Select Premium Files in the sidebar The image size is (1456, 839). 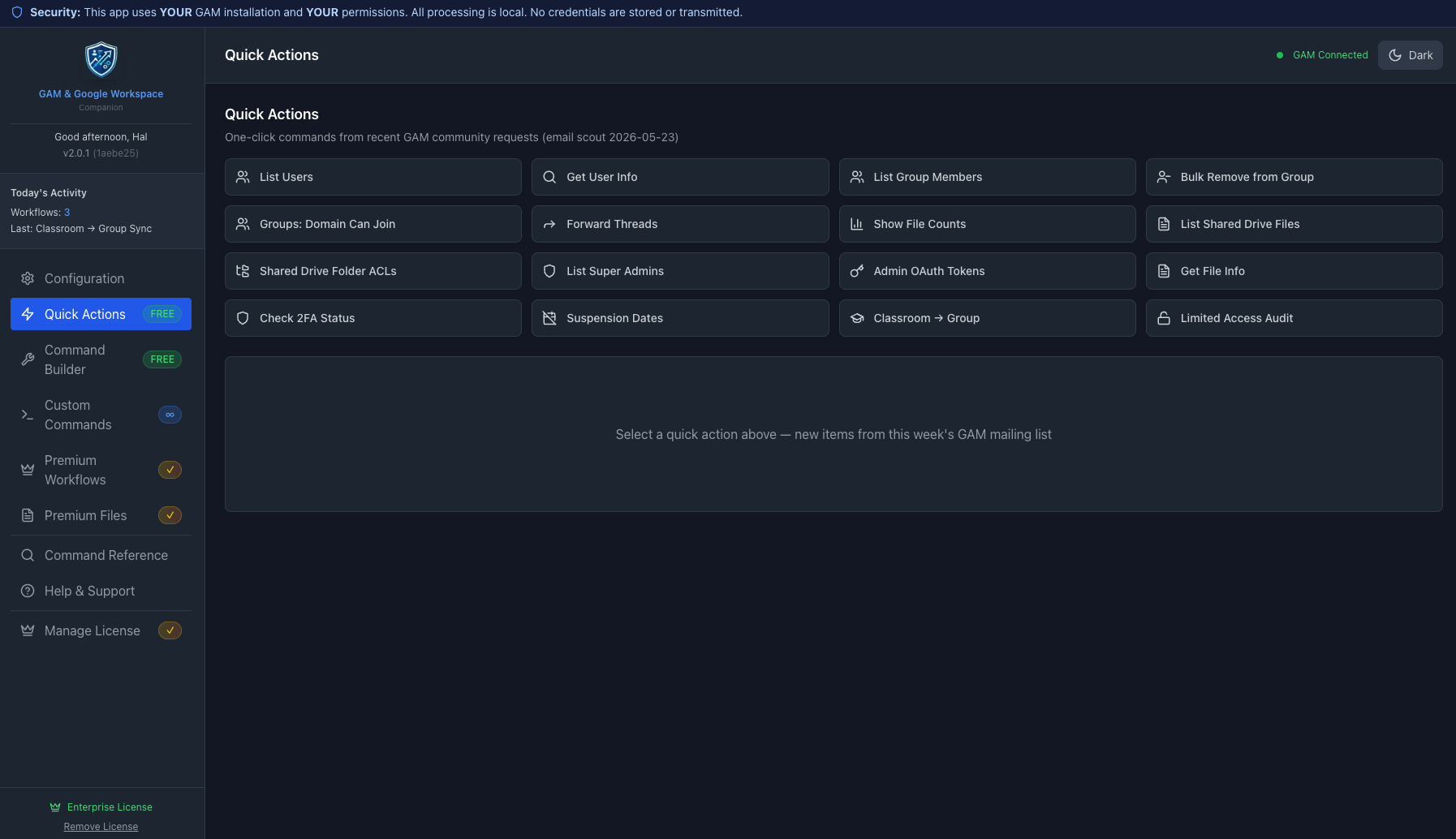[x=101, y=515]
